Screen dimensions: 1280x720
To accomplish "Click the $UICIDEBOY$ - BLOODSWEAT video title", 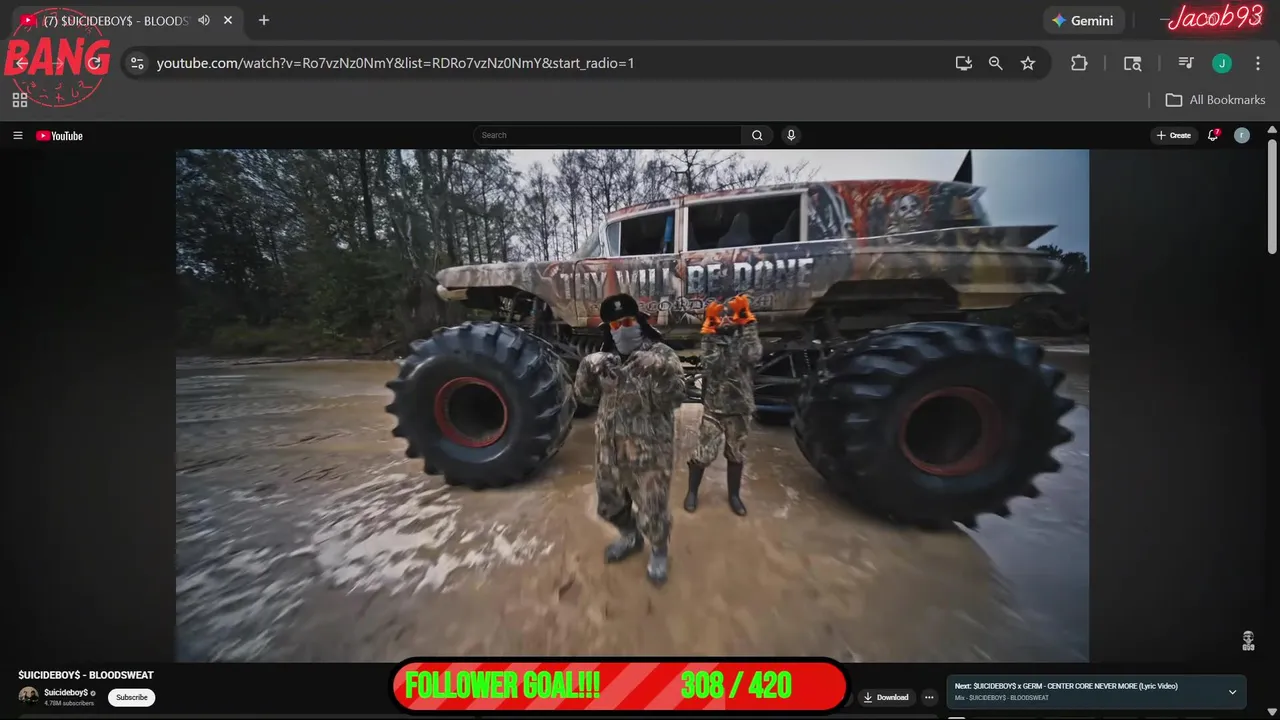I will [x=86, y=675].
